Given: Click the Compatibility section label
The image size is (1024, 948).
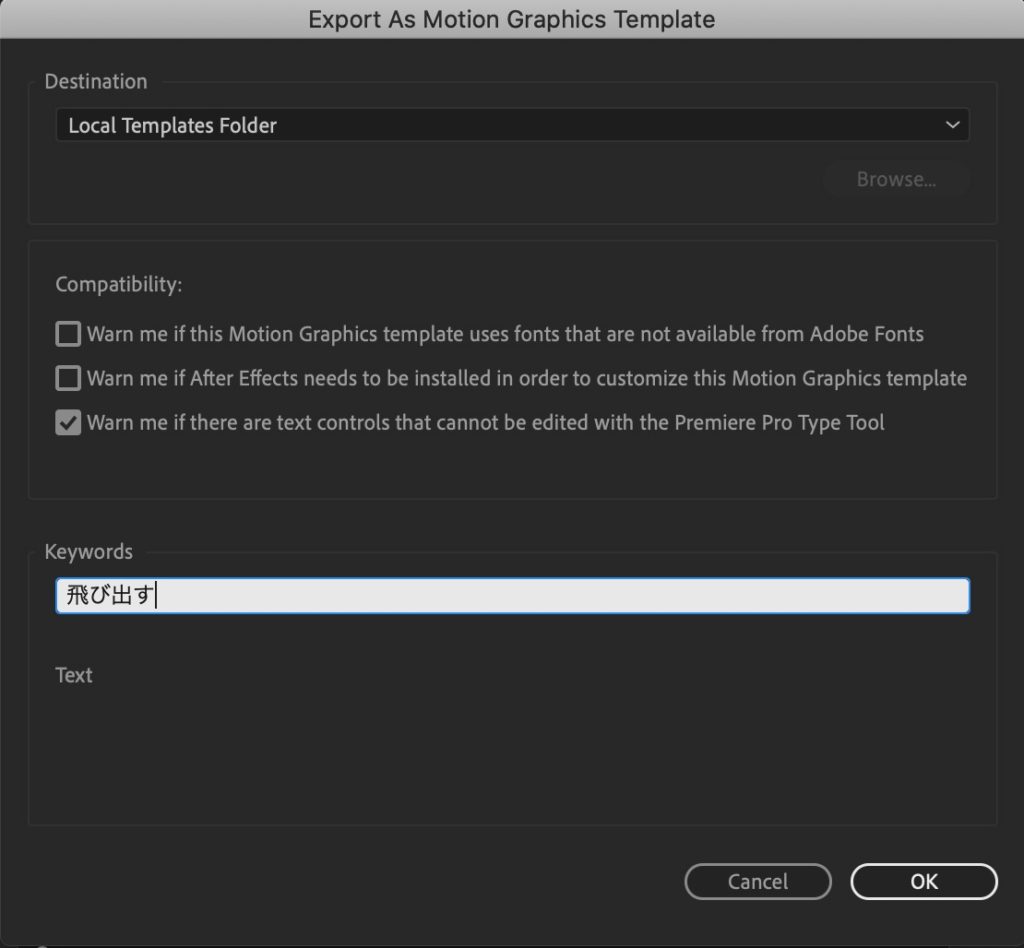Looking at the screenshot, I should [119, 284].
